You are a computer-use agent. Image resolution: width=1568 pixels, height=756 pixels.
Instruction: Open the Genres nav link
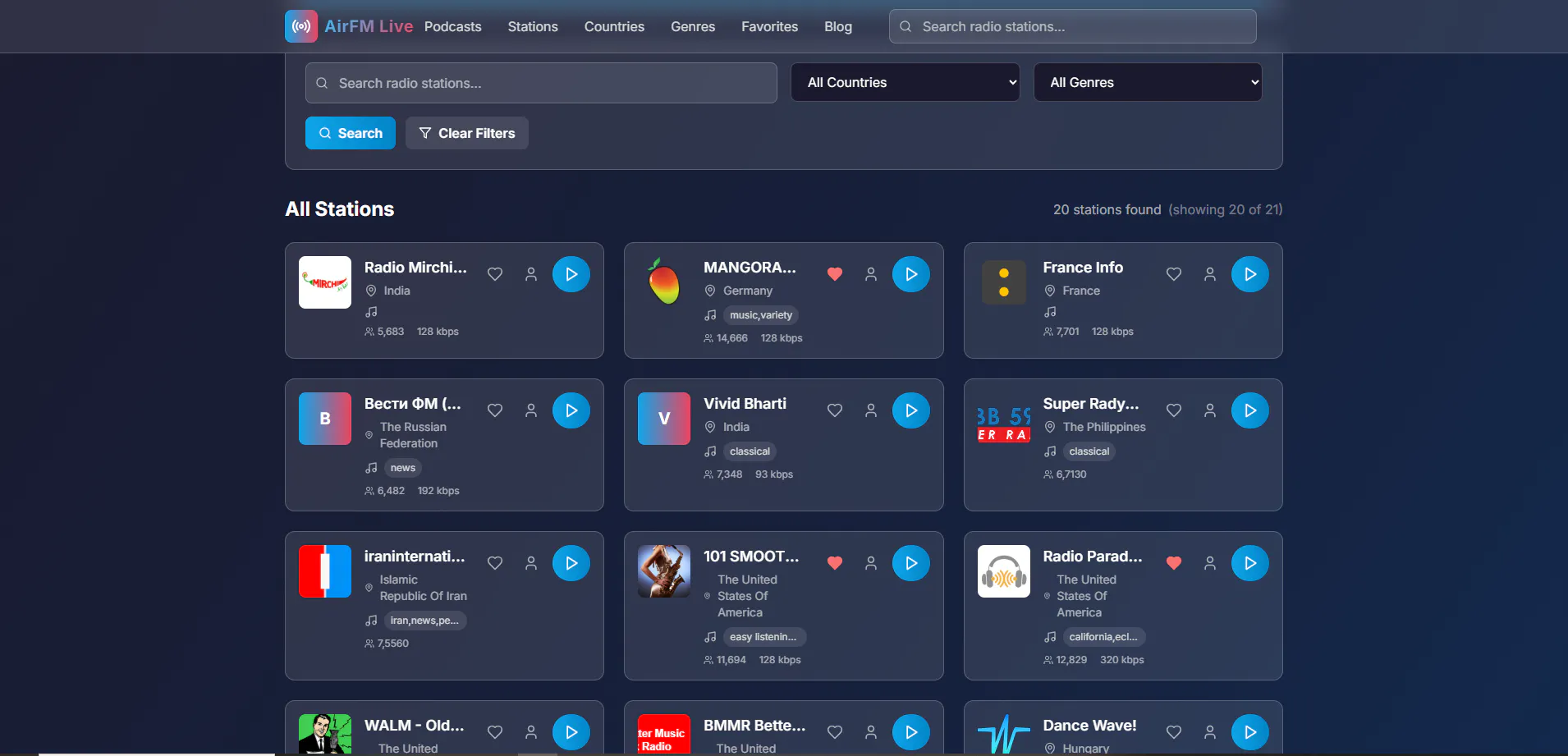(693, 26)
